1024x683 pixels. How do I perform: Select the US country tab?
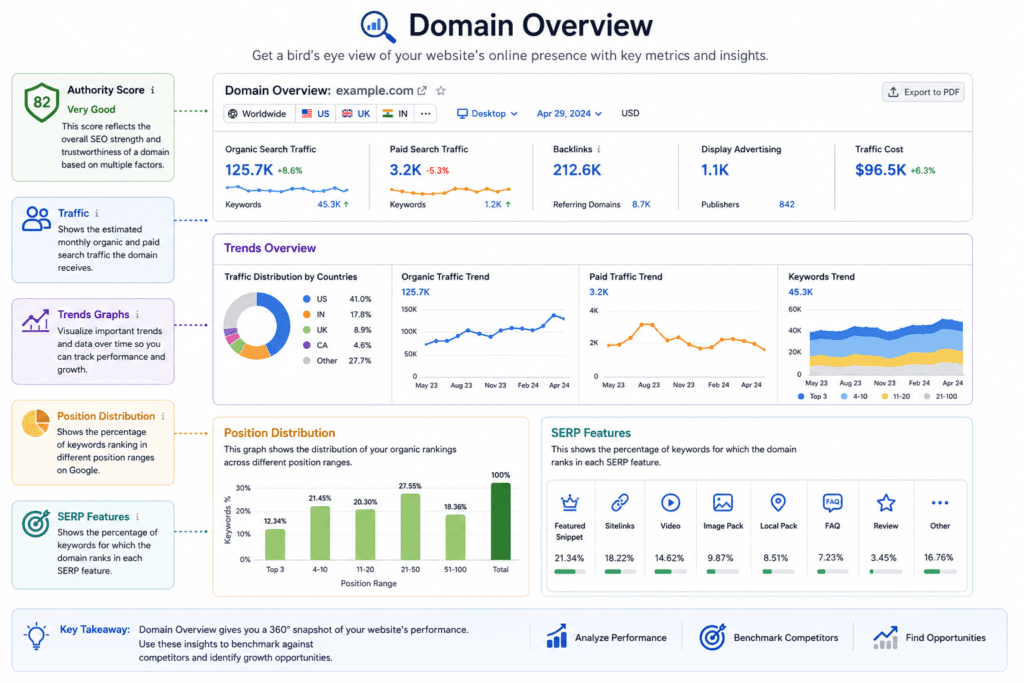point(315,114)
